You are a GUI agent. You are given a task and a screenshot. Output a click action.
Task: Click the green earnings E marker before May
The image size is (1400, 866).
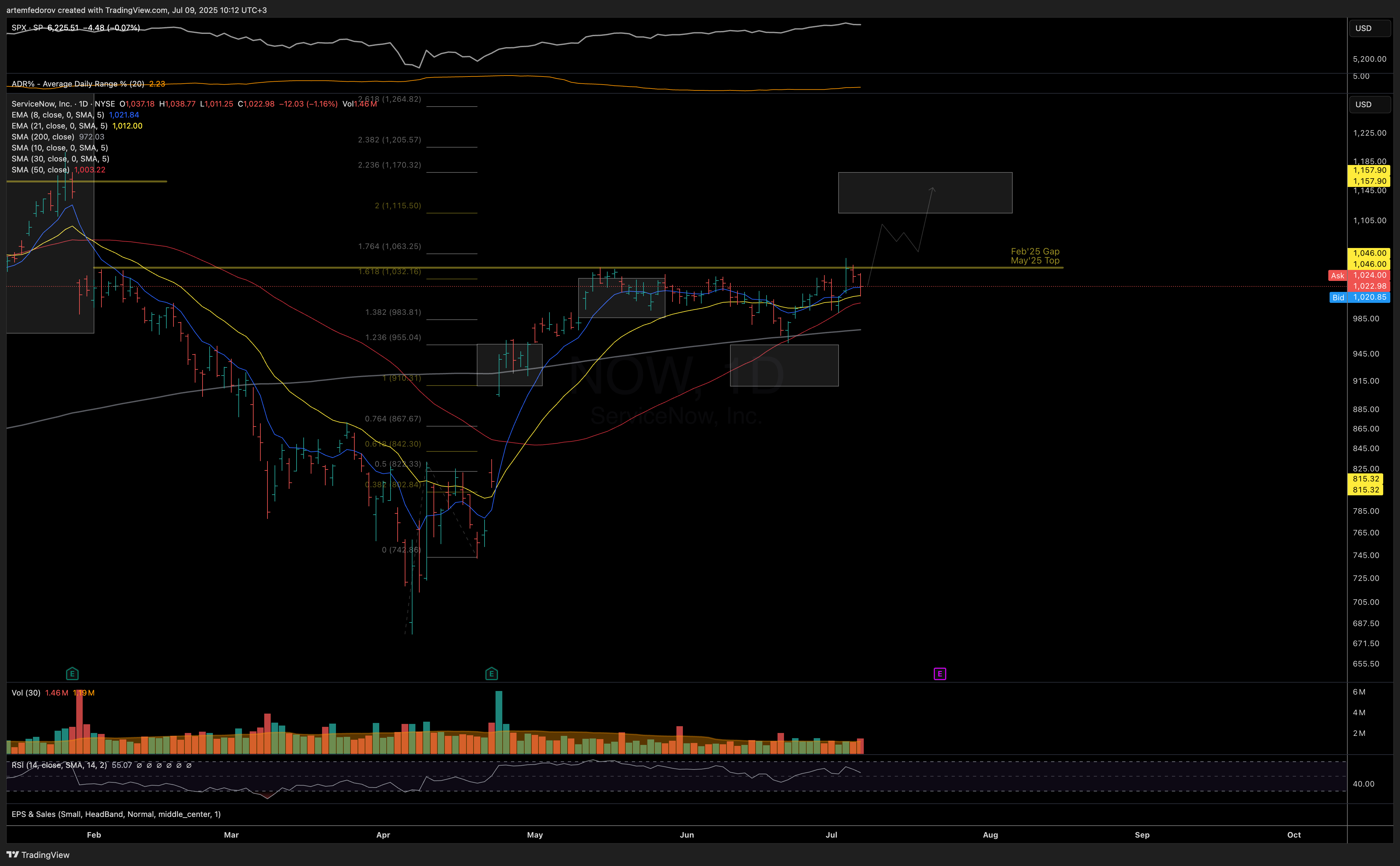pyautogui.click(x=492, y=674)
